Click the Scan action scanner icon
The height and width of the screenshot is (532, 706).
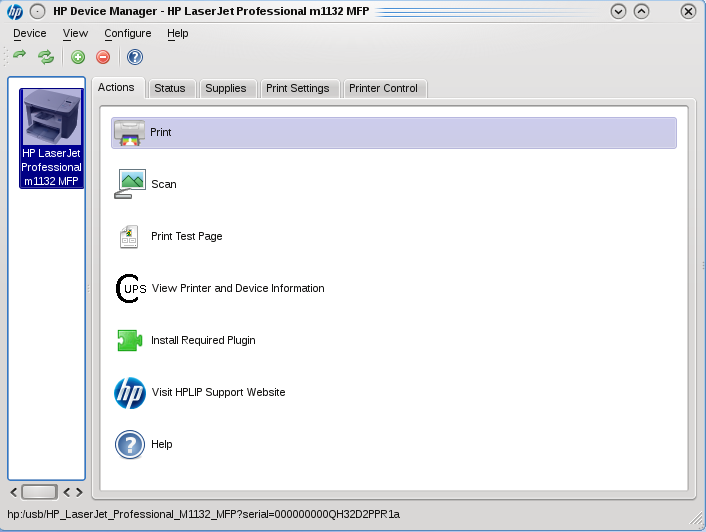click(130, 184)
